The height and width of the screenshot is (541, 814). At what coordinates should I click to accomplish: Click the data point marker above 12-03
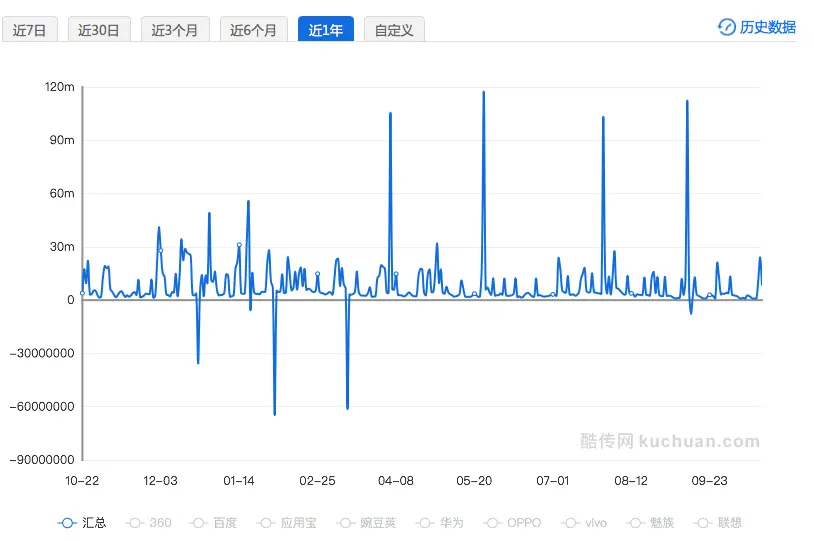[160, 251]
